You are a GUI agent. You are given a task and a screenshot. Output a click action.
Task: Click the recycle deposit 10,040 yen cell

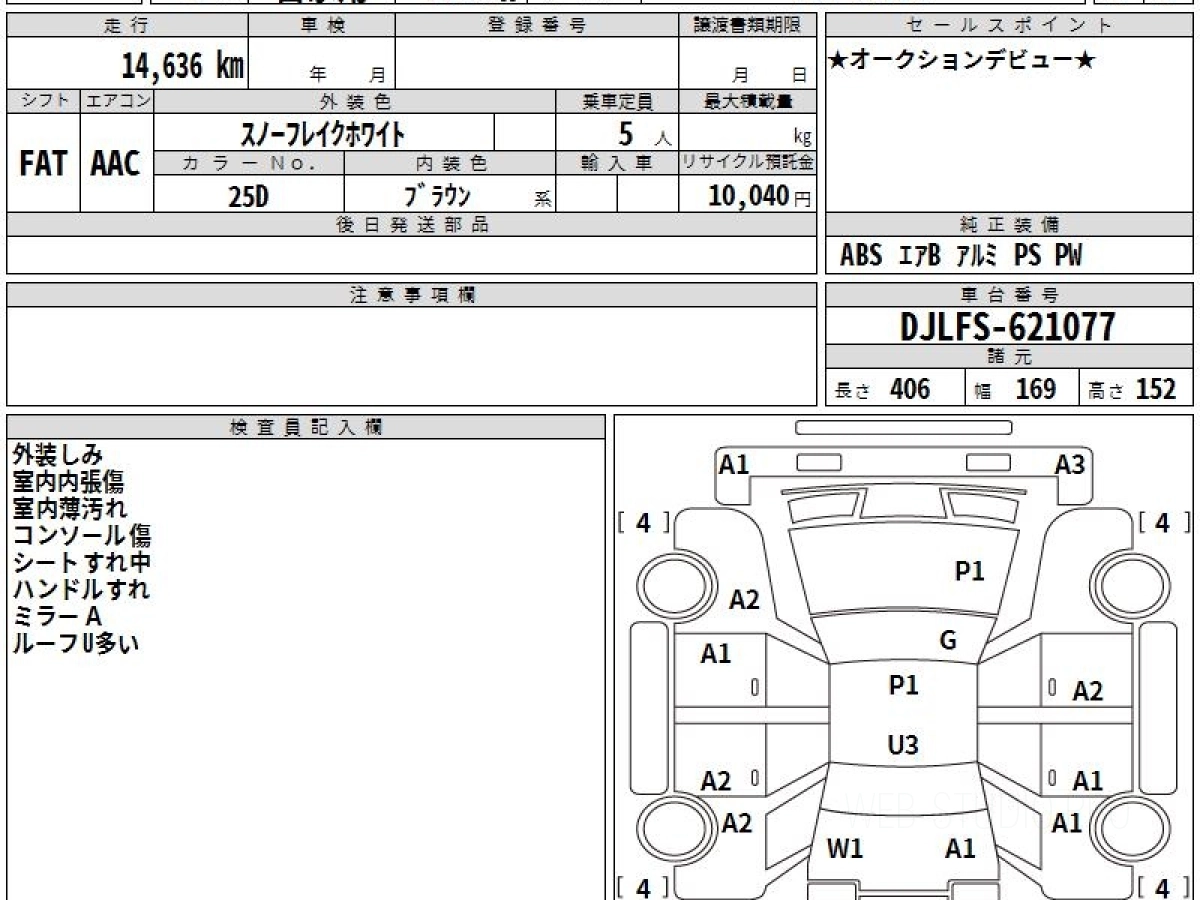click(x=746, y=195)
